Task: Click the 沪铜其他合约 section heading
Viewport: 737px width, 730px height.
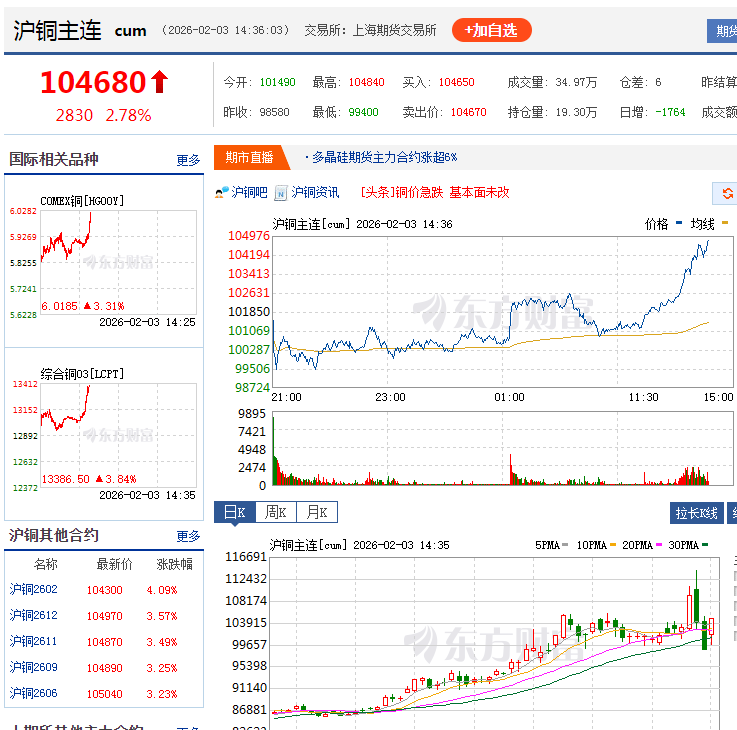Action: 54,535
